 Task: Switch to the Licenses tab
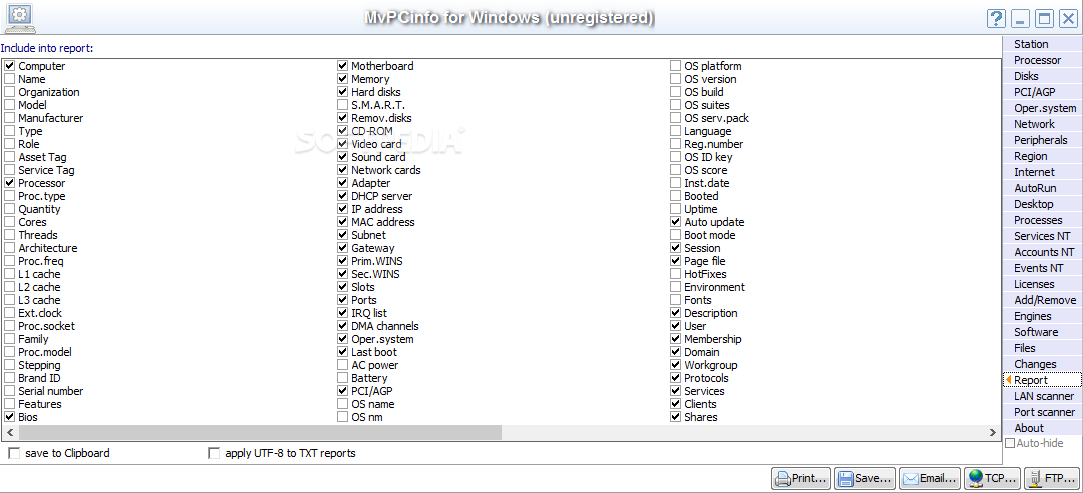(1042, 284)
